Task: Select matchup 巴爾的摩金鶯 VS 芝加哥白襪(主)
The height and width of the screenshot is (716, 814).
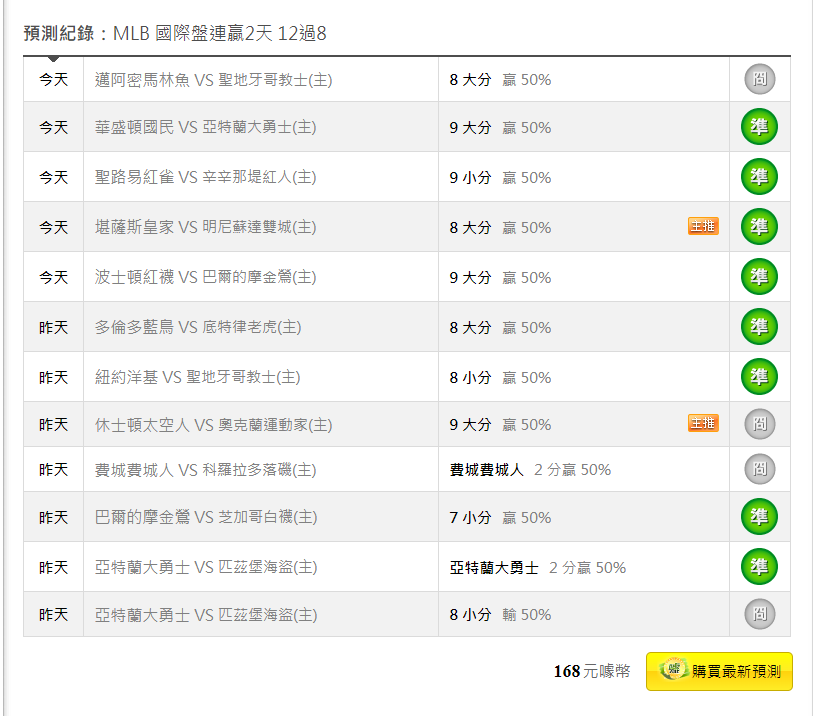Action: coord(206,517)
